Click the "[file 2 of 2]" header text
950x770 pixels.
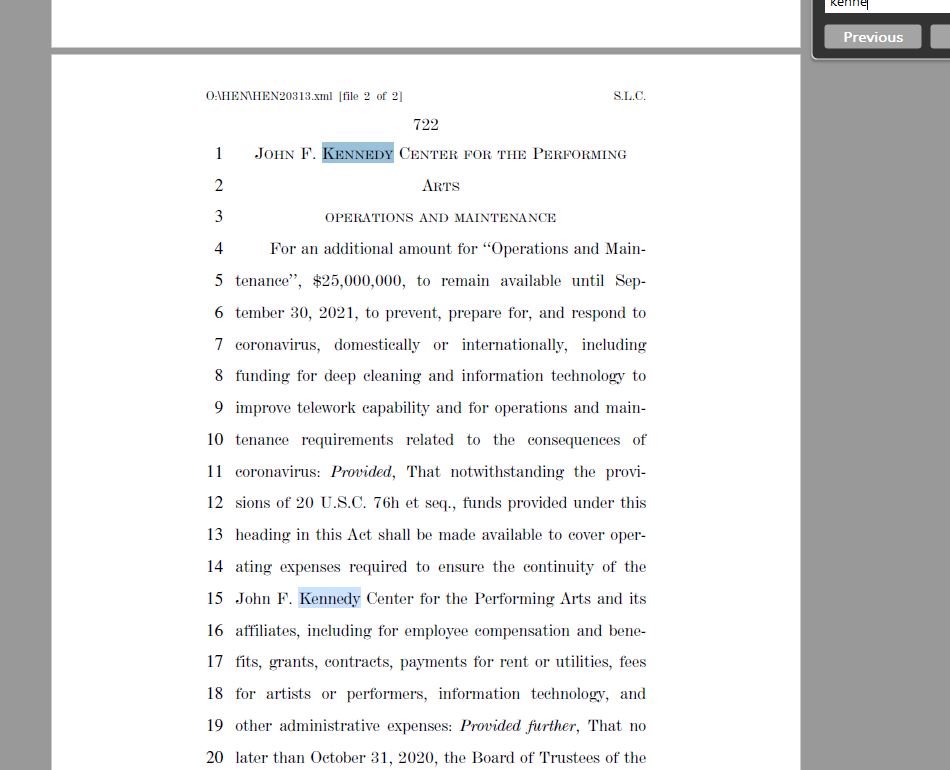pos(370,96)
